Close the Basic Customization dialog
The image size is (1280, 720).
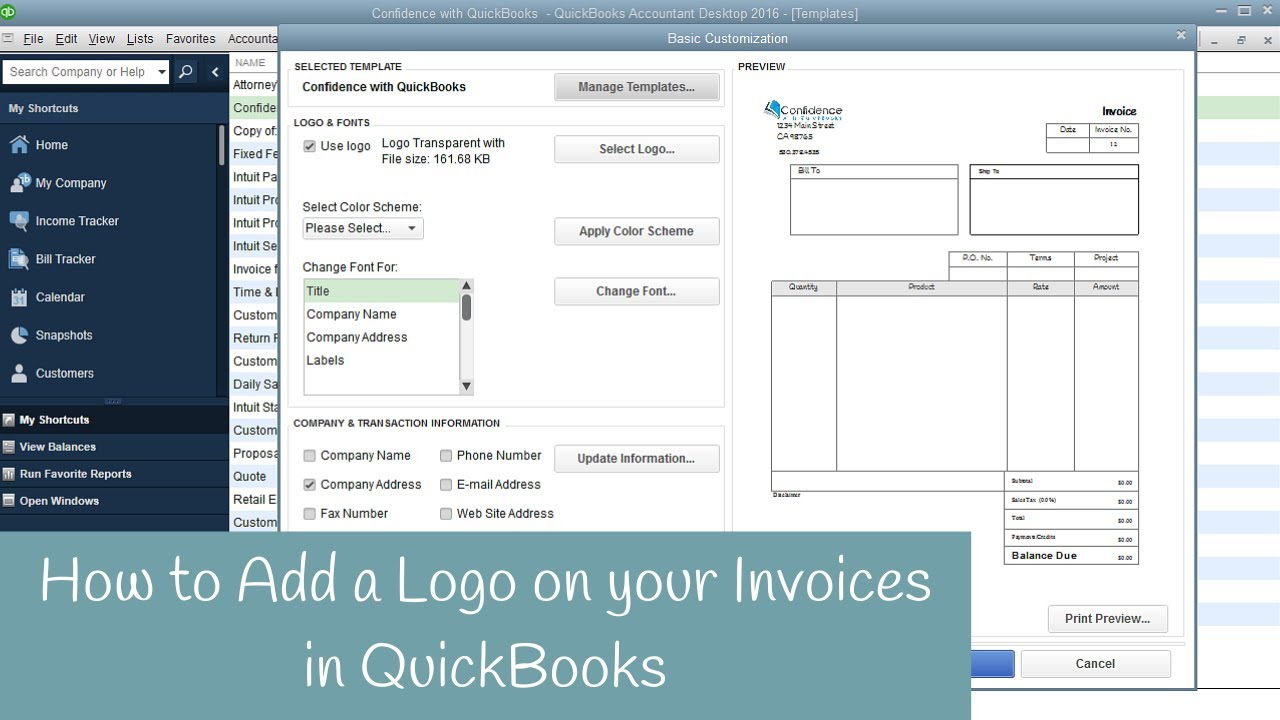coord(1181,35)
